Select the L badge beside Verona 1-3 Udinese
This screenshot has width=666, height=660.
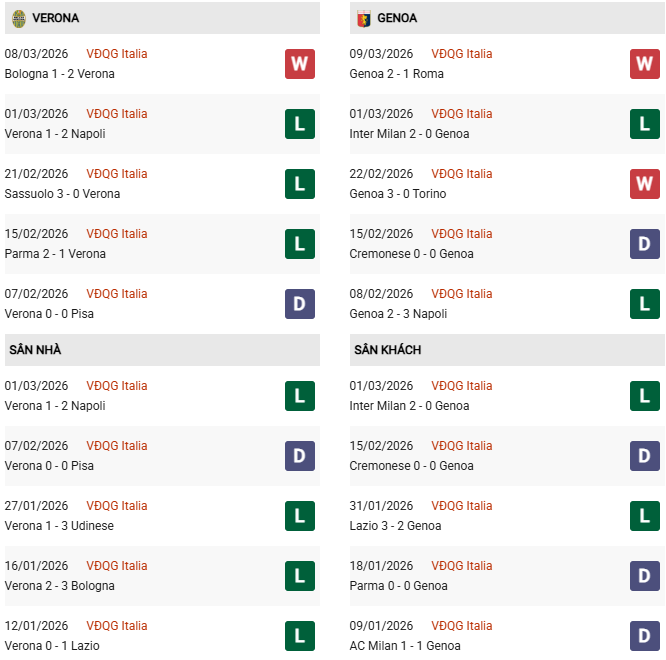click(299, 516)
